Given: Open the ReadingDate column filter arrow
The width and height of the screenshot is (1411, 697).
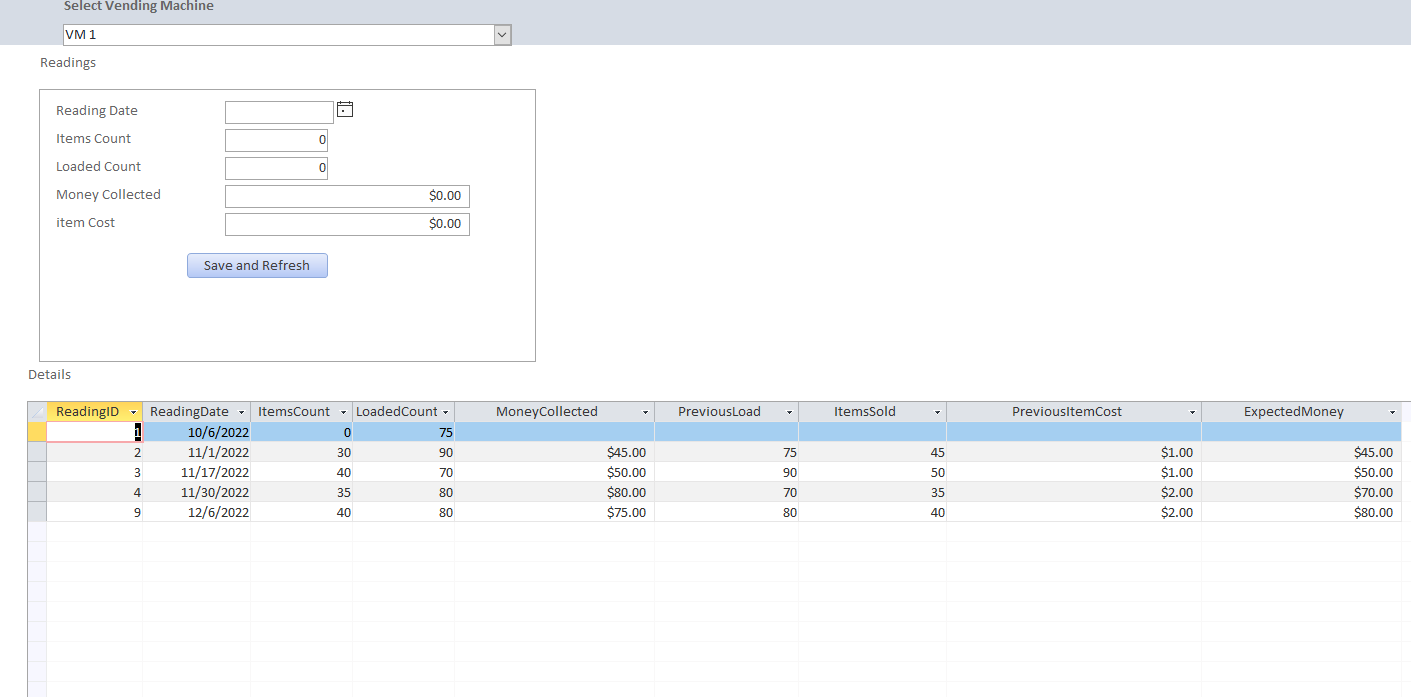Looking at the screenshot, I should point(241,412).
